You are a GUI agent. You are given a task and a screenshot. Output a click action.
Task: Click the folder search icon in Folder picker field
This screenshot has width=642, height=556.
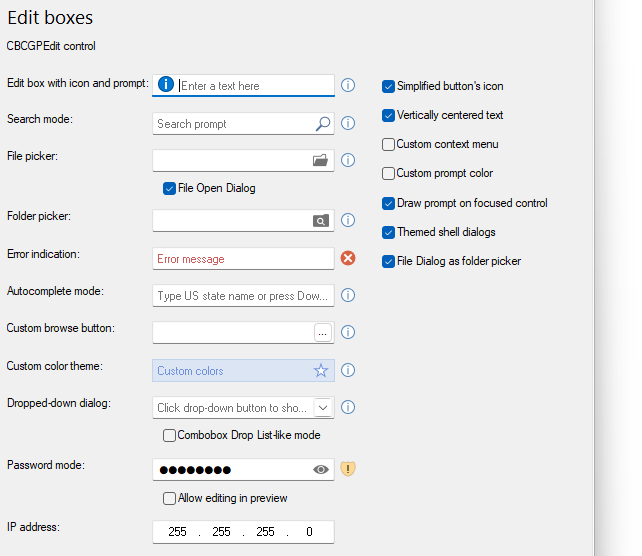pyautogui.click(x=321, y=221)
